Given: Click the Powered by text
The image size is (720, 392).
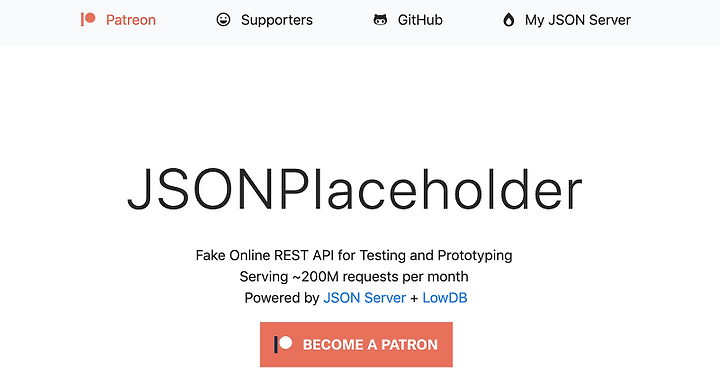Looking at the screenshot, I should [x=281, y=298].
